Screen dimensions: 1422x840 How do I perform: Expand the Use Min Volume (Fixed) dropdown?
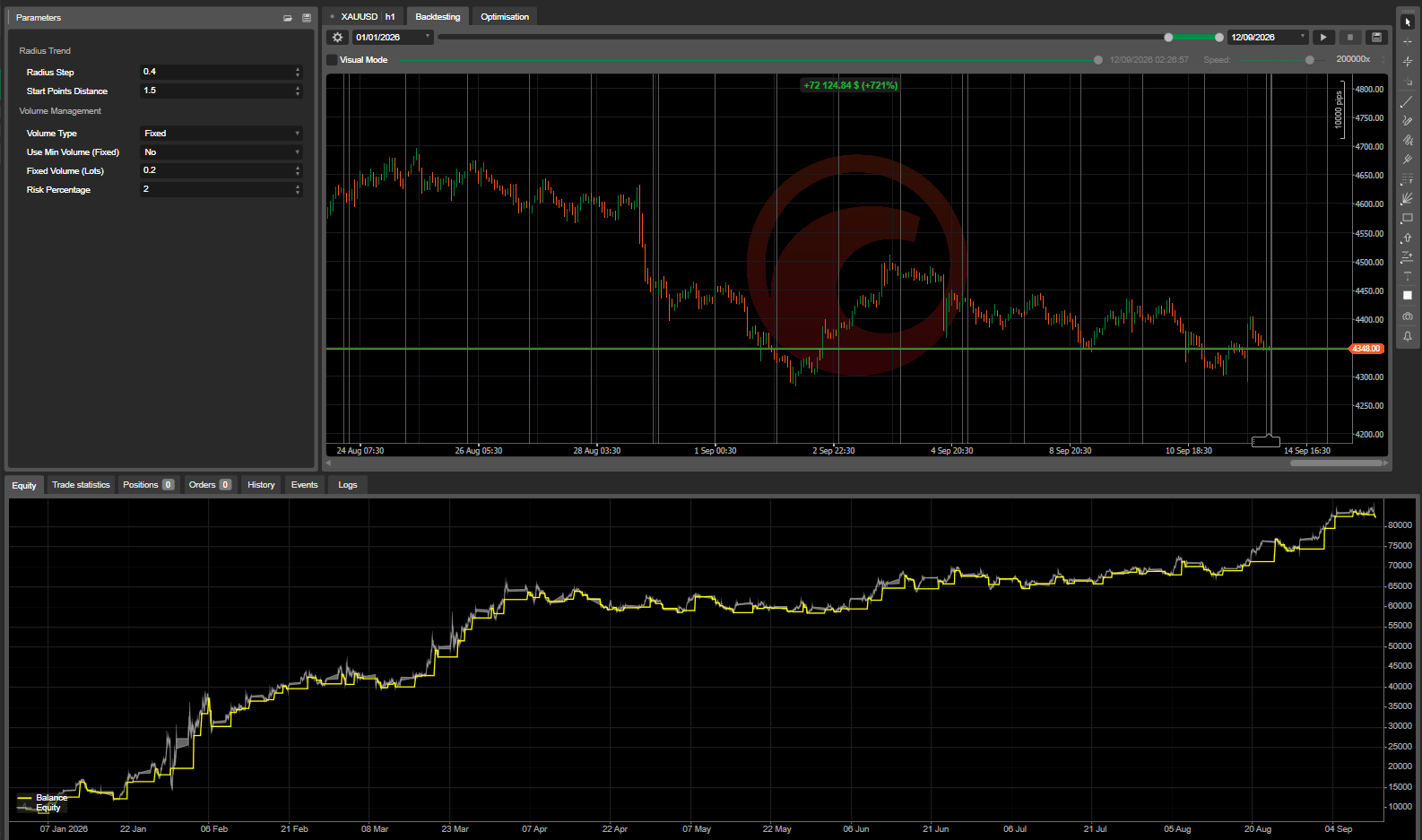221,152
